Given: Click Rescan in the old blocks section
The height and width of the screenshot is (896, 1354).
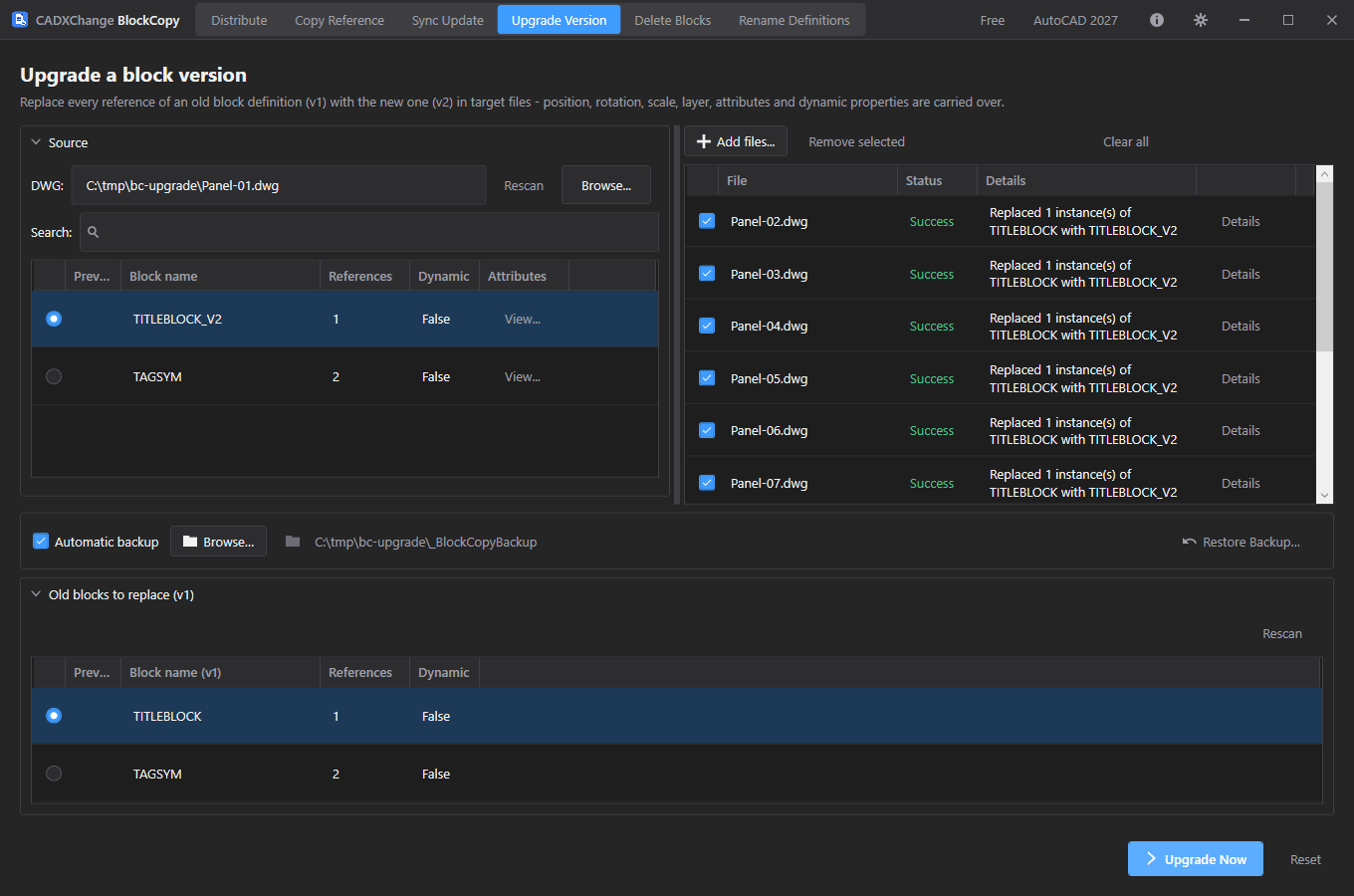Looking at the screenshot, I should pyautogui.click(x=1282, y=633).
